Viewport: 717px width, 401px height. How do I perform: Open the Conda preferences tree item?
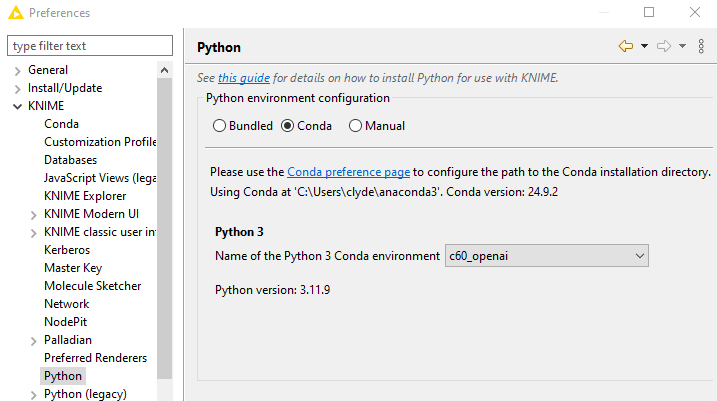(x=61, y=124)
